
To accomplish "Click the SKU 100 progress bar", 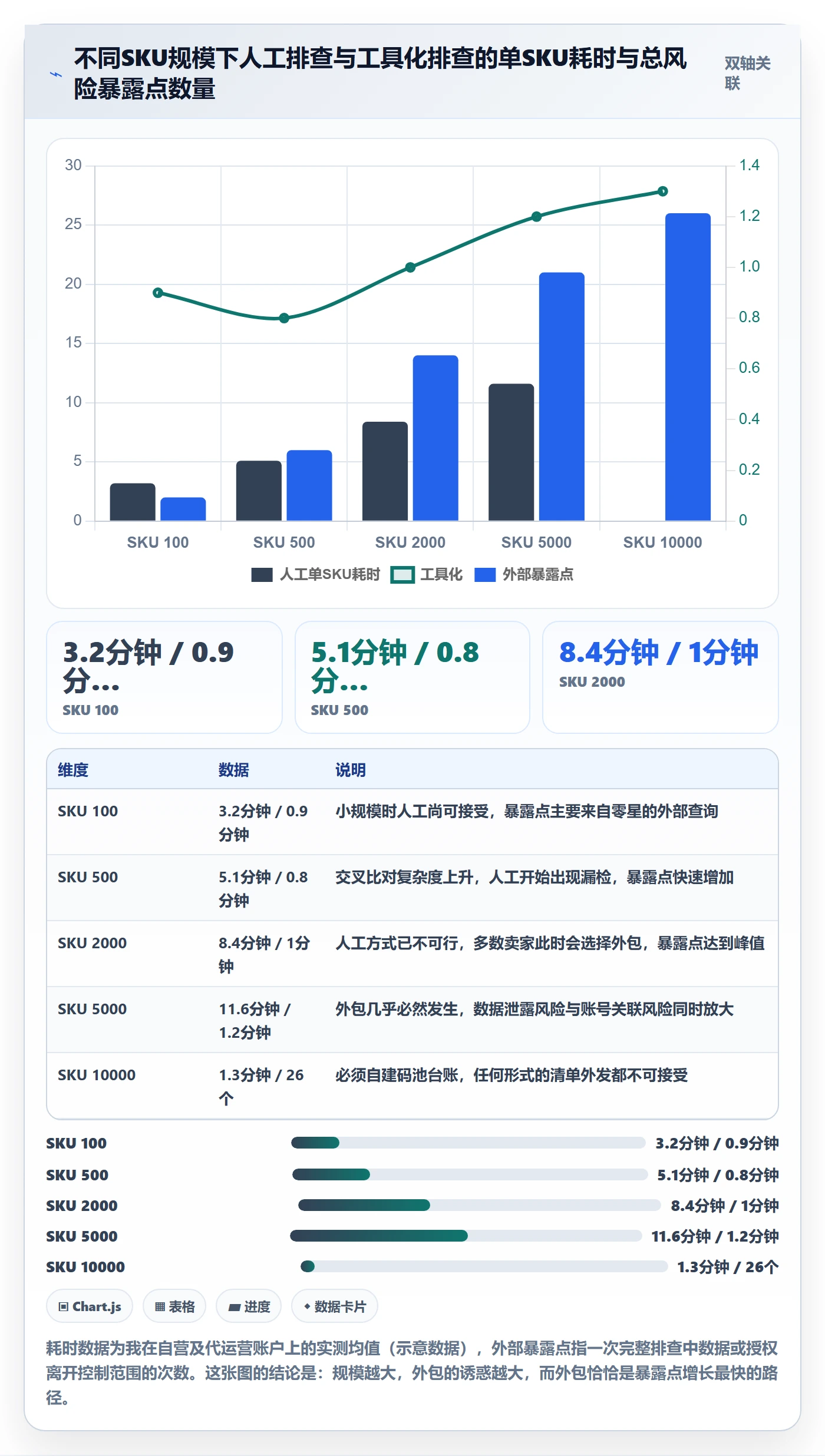I will click(x=468, y=1143).
